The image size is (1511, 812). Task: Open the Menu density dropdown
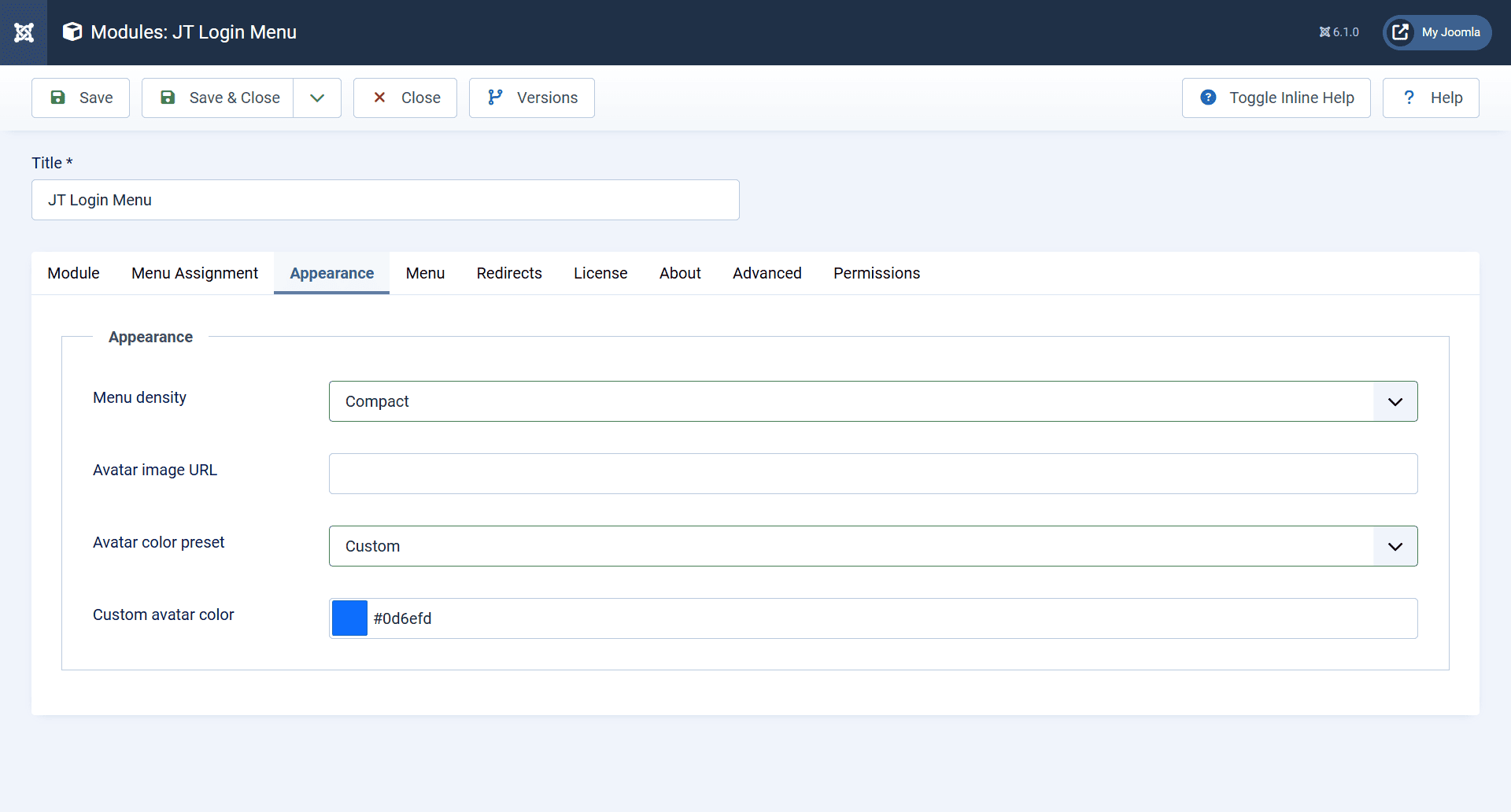(873, 401)
